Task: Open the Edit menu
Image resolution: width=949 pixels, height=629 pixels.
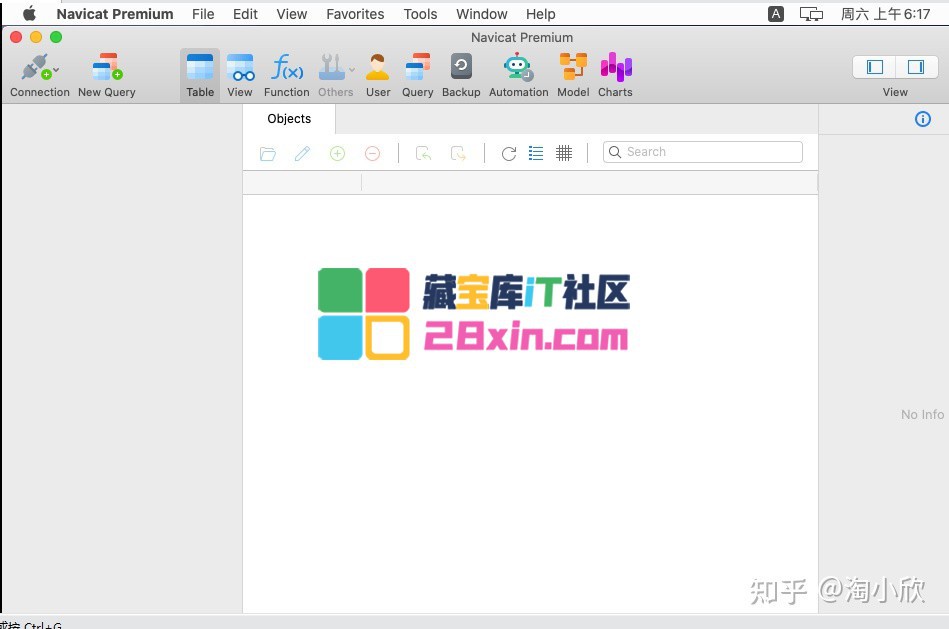Action: coord(245,14)
